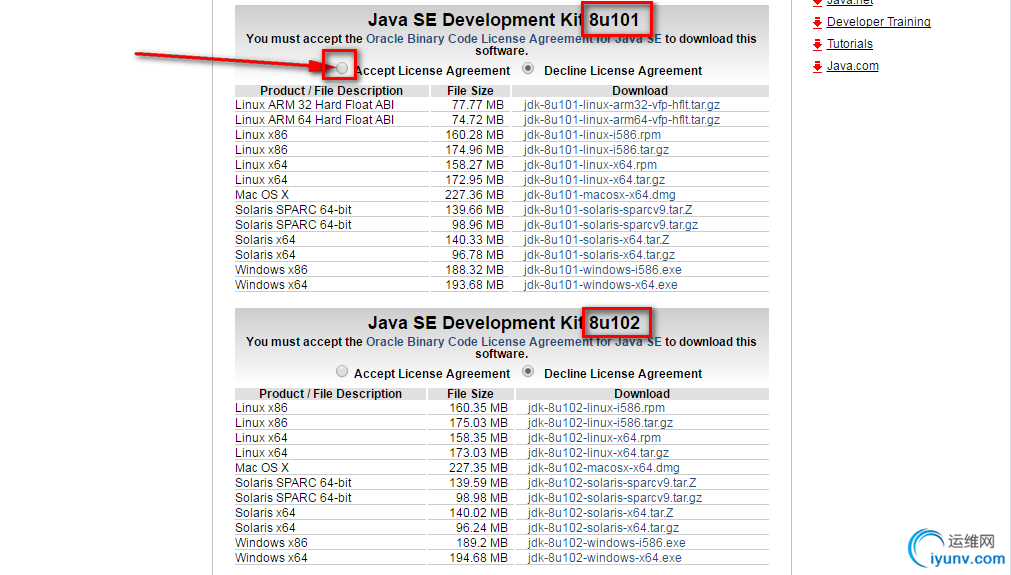Download jdk-8u101-solaris-x64.tar.Z
The width and height of the screenshot is (1011, 575).
click(596, 240)
